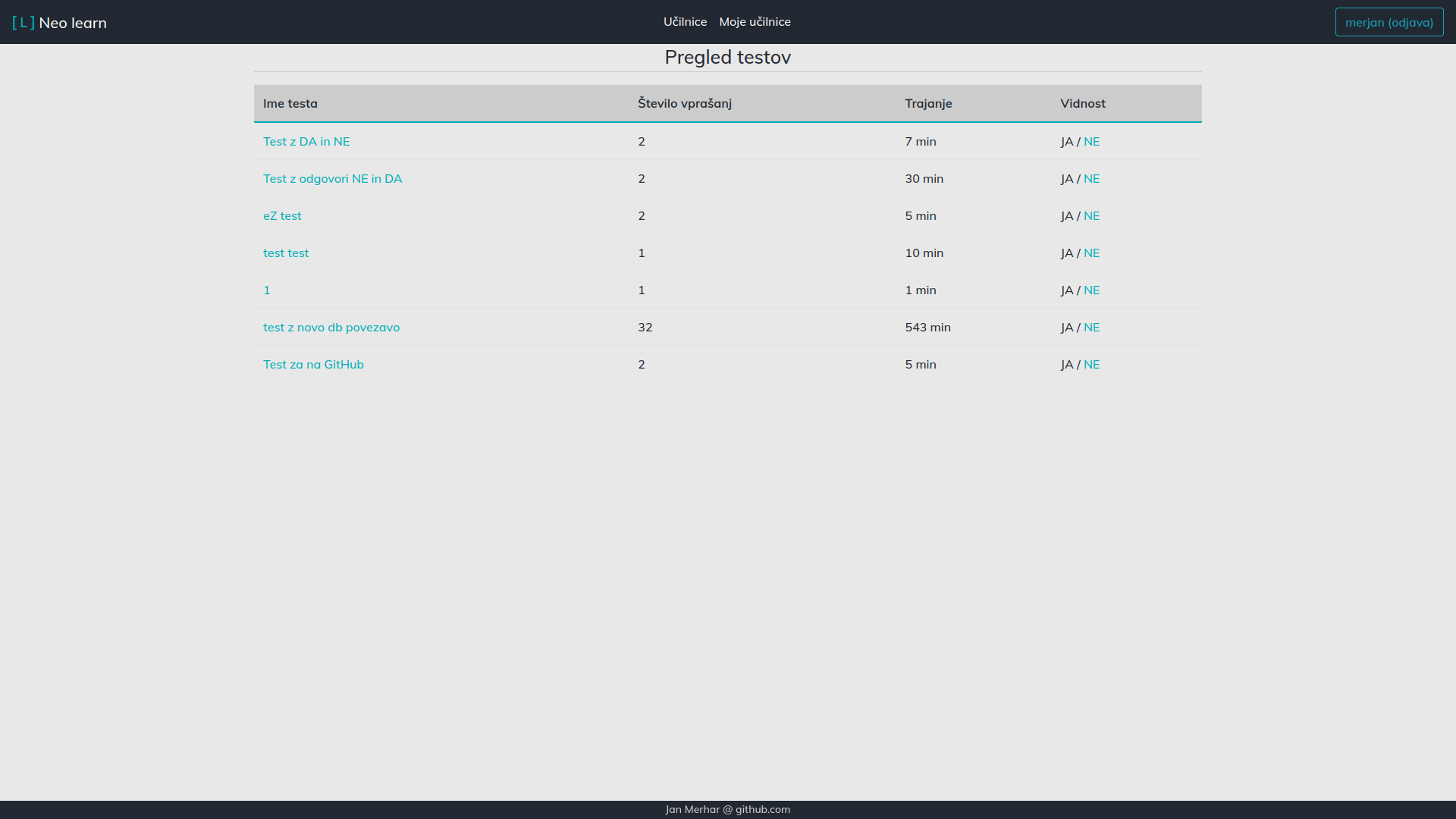Set visibility NE for 'Test z DA in NE'
The image size is (1456, 819).
tap(1091, 142)
